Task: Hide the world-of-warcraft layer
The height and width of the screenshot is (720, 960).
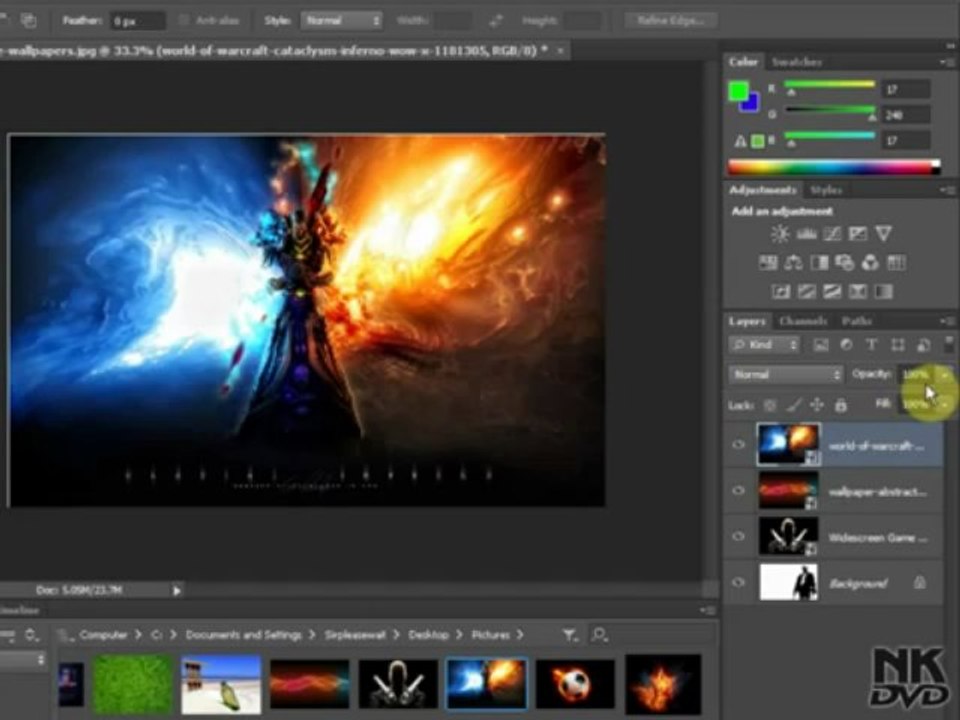Action: (x=739, y=445)
